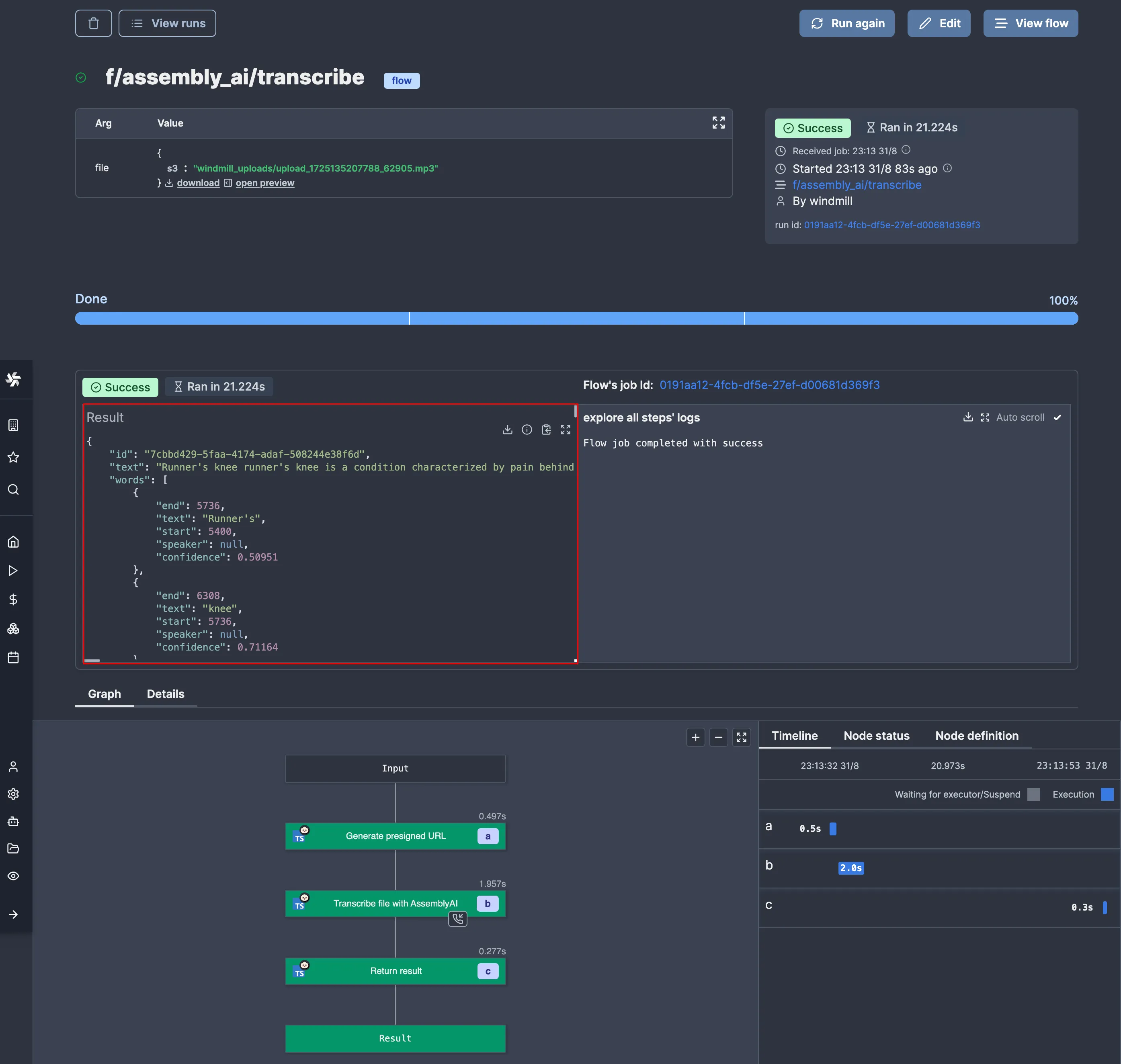
Task: Copy result to clipboard icon
Action: pos(546,430)
